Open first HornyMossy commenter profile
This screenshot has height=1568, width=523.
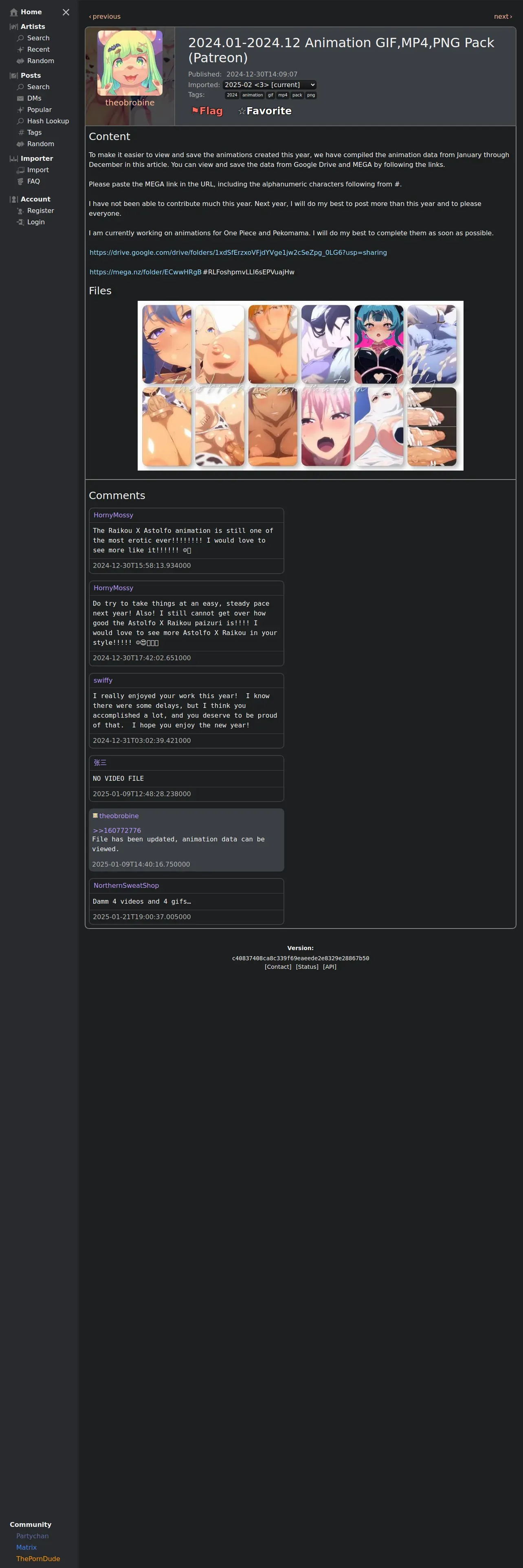(x=113, y=515)
